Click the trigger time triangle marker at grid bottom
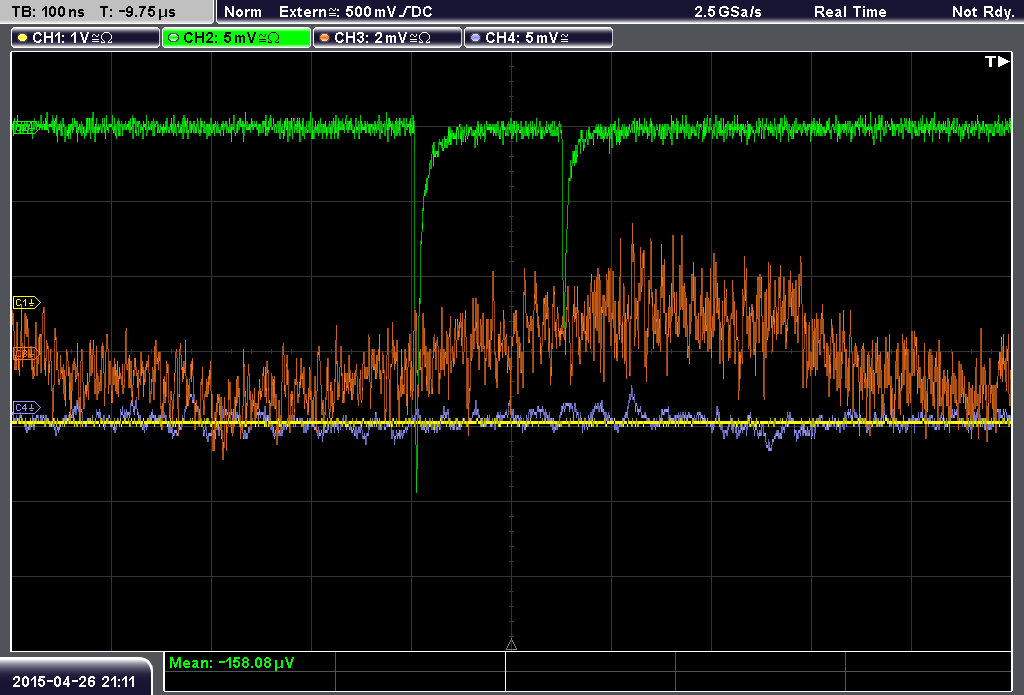 [511, 644]
